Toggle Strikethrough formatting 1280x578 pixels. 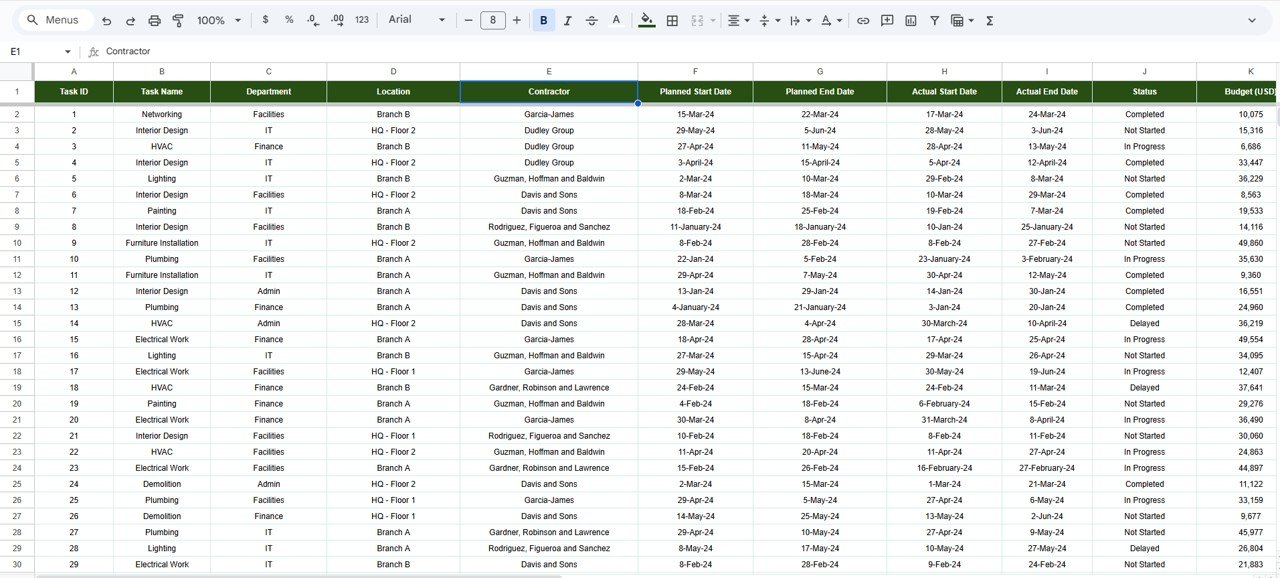[591, 20]
